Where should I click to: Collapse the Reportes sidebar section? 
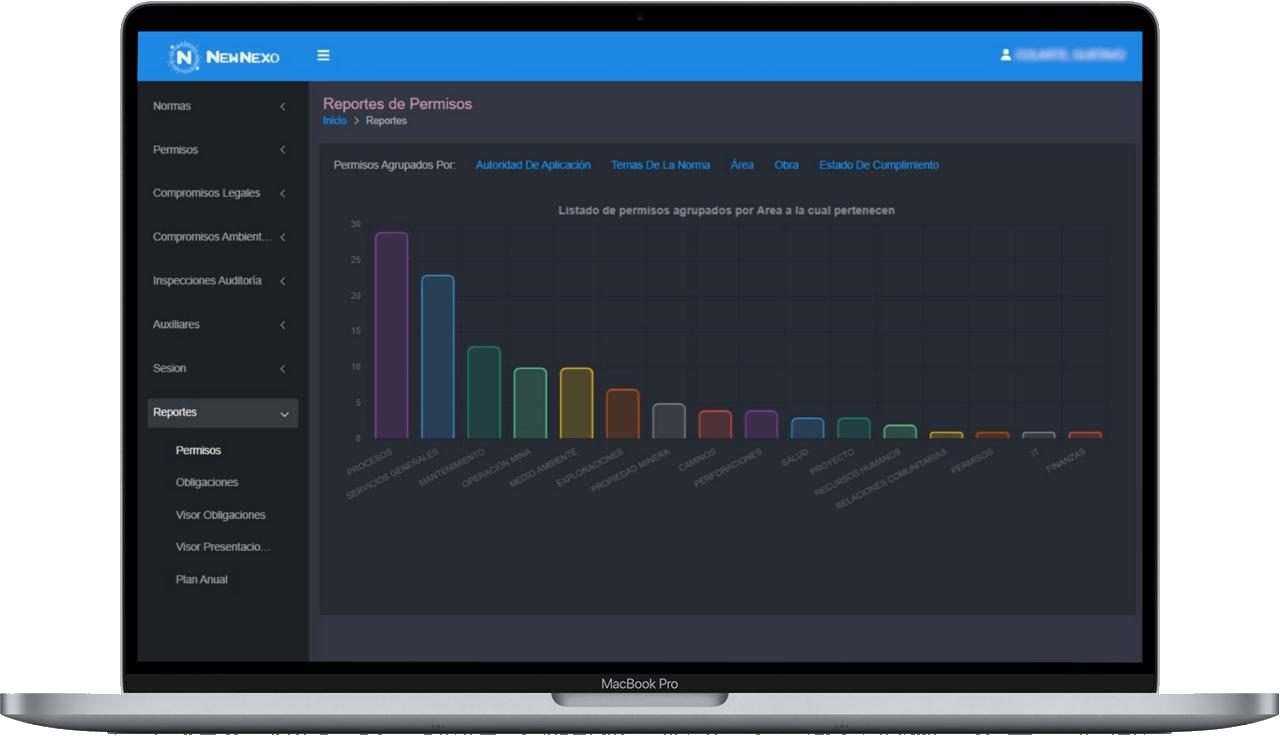[222, 413]
